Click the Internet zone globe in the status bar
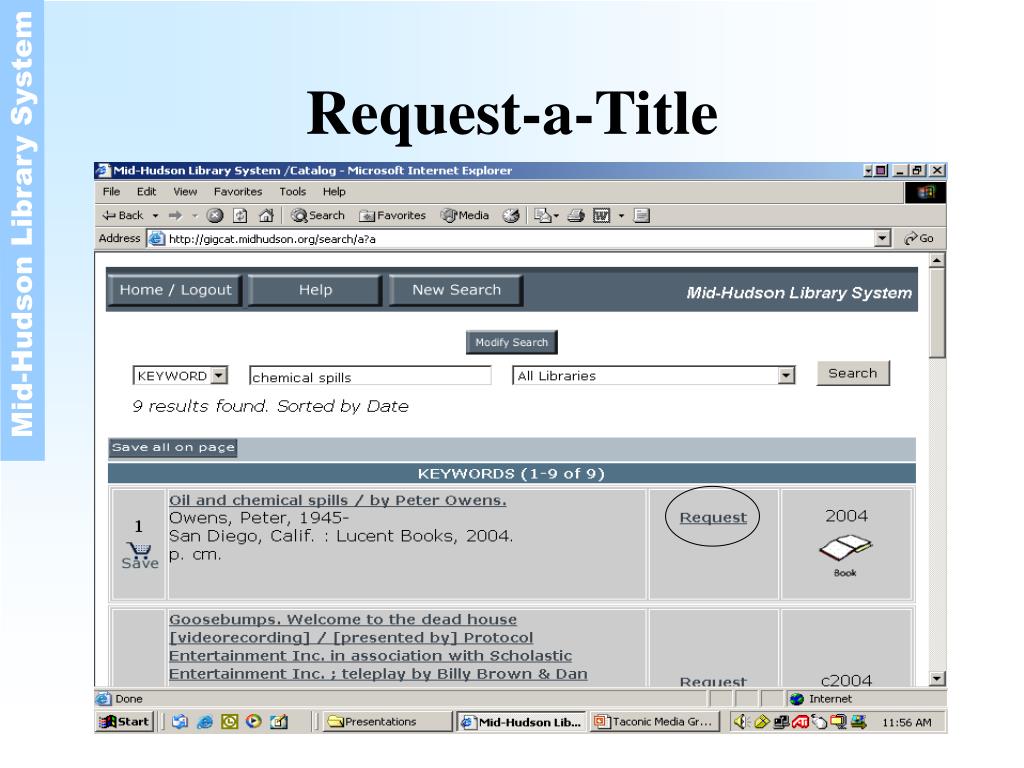 point(797,699)
